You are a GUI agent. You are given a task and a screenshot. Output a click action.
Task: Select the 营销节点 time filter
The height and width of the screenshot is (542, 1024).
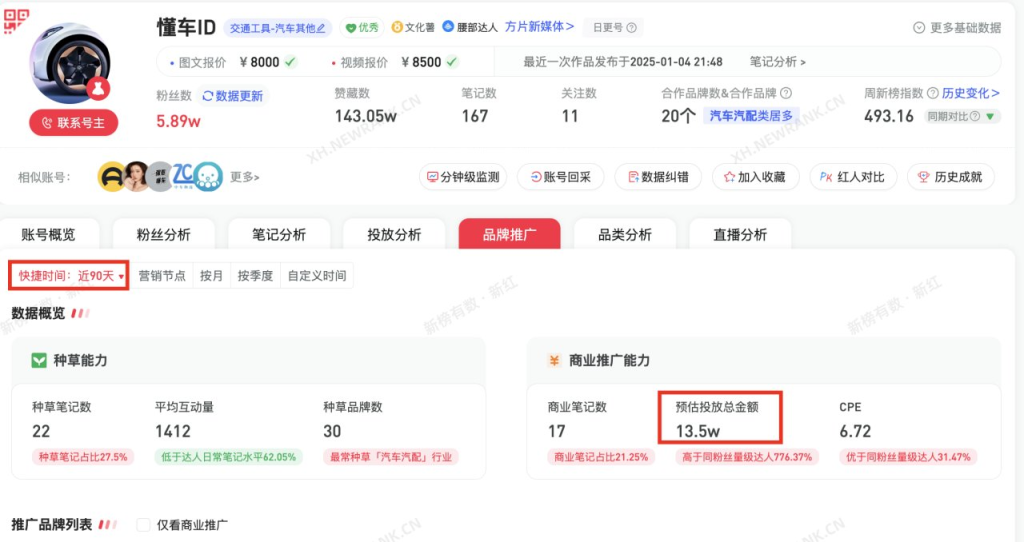tap(162, 276)
